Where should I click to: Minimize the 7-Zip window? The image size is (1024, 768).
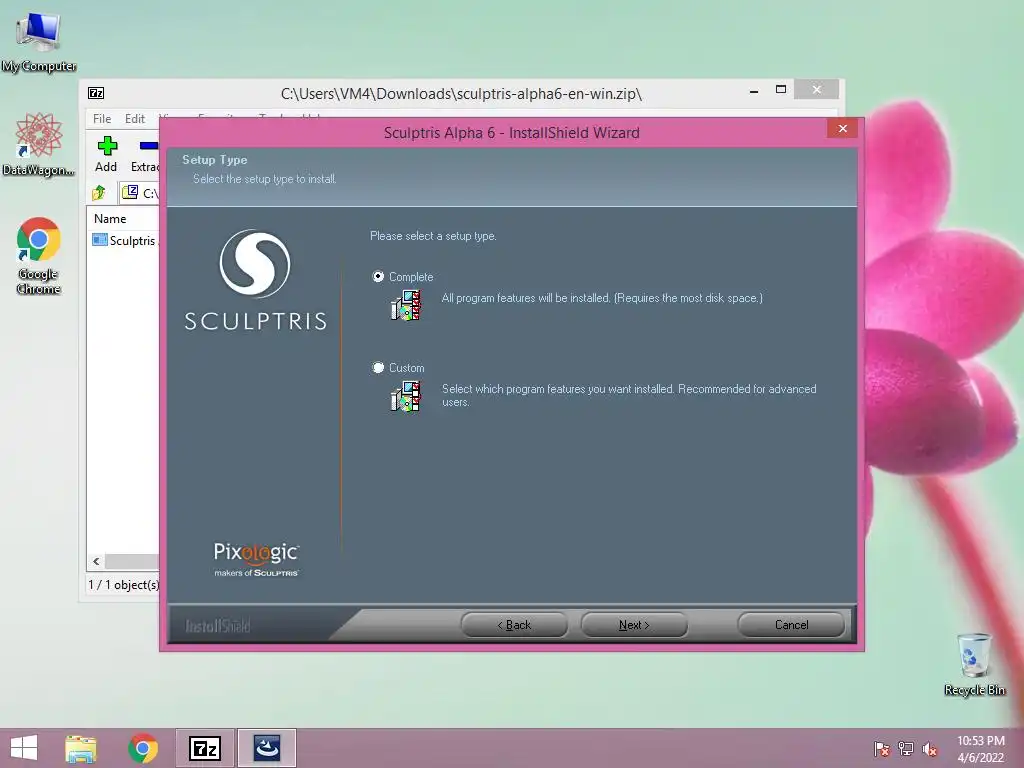754,91
